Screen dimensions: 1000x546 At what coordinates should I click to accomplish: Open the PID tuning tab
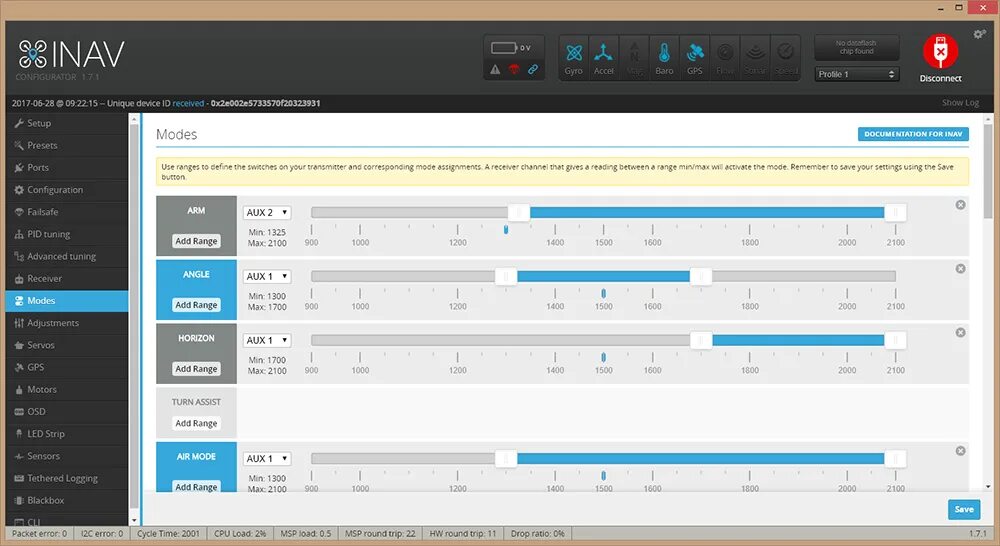(67, 234)
